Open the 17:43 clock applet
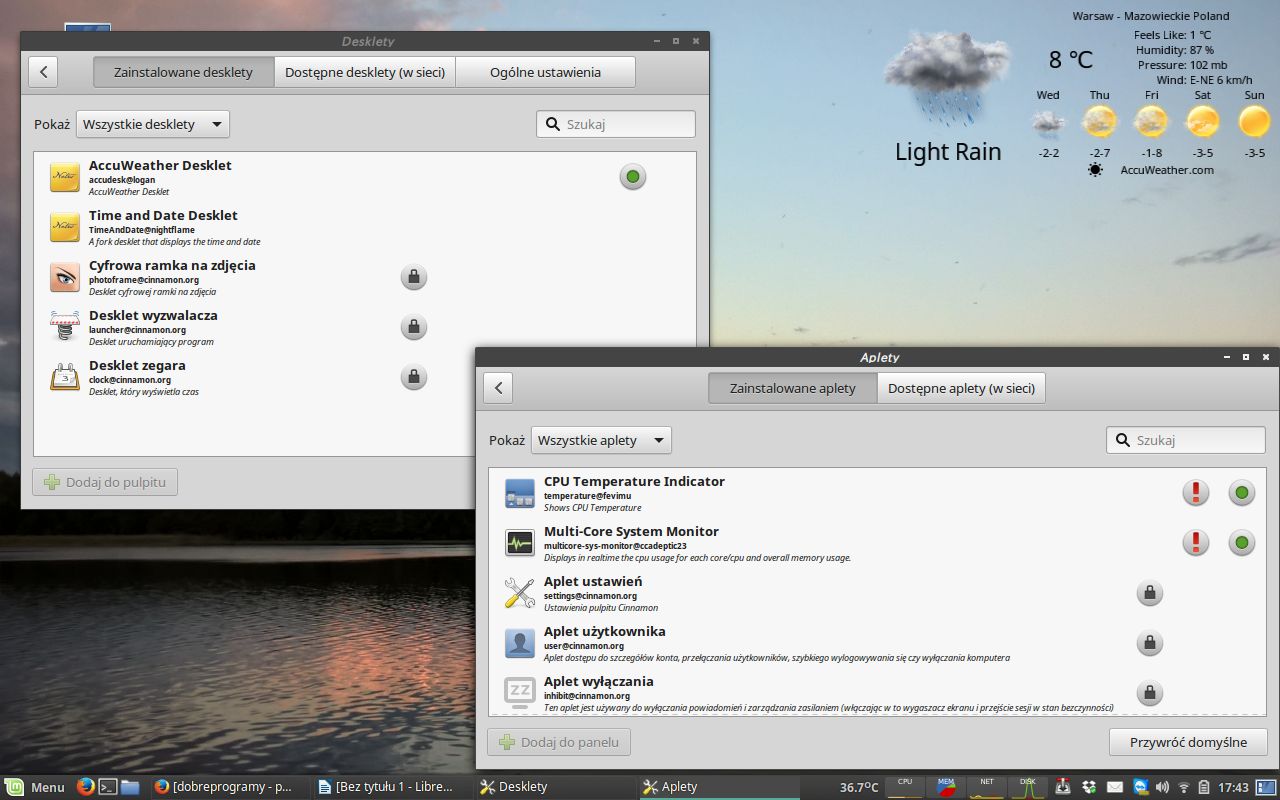 click(x=1234, y=787)
